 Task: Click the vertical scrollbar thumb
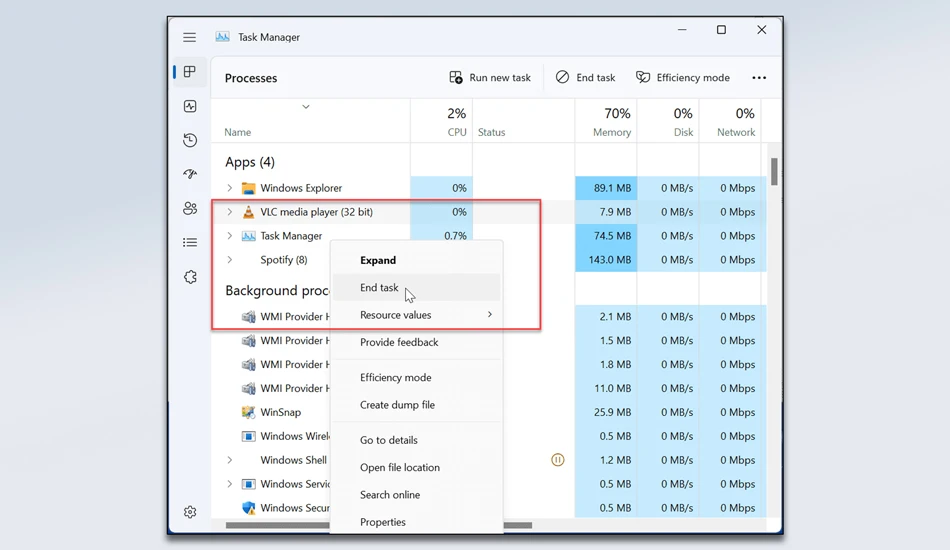[774, 171]
